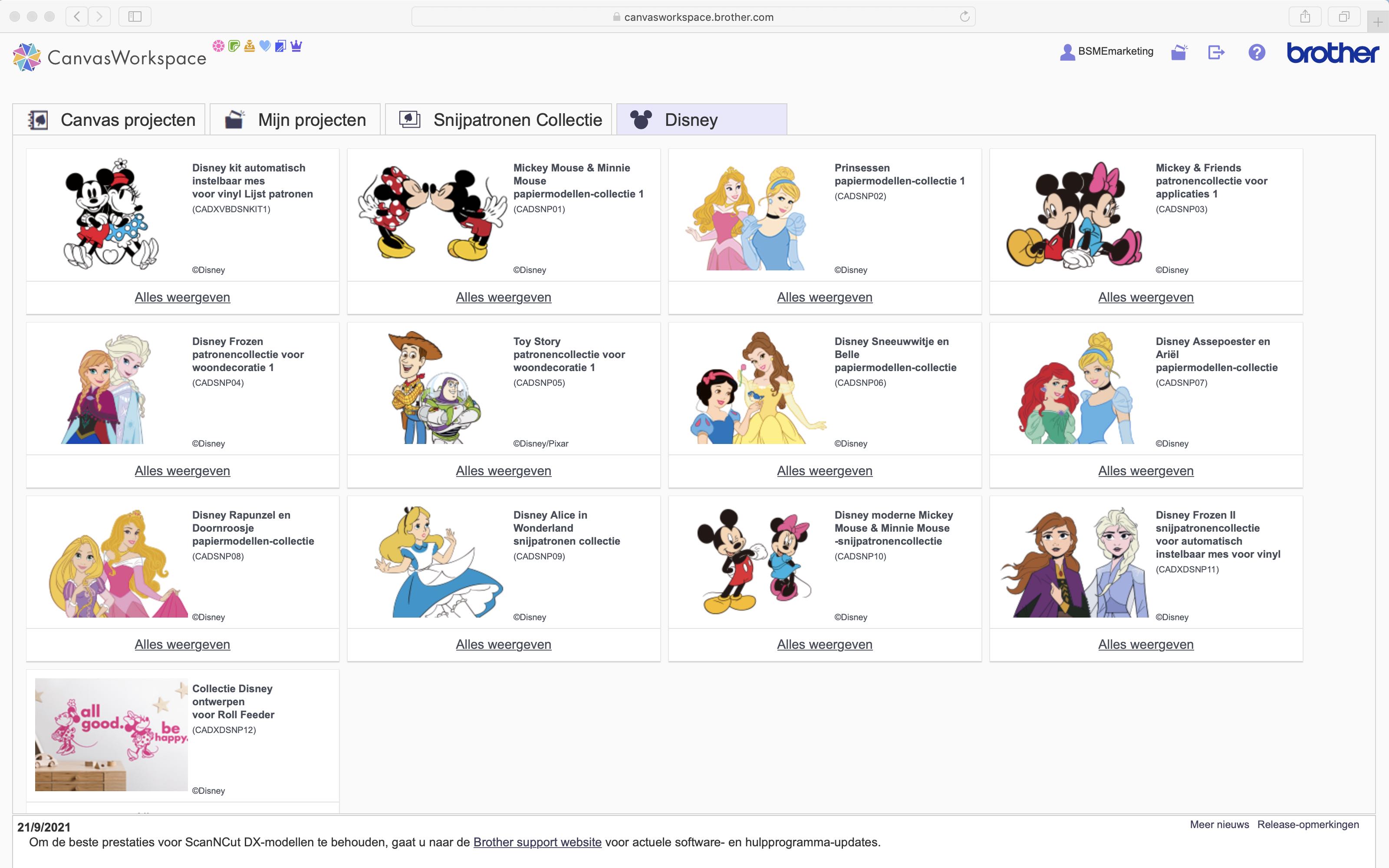
Task: Click Alles weergeven under Frozen II CADXDSNP11
Action: coord(1145,644)
